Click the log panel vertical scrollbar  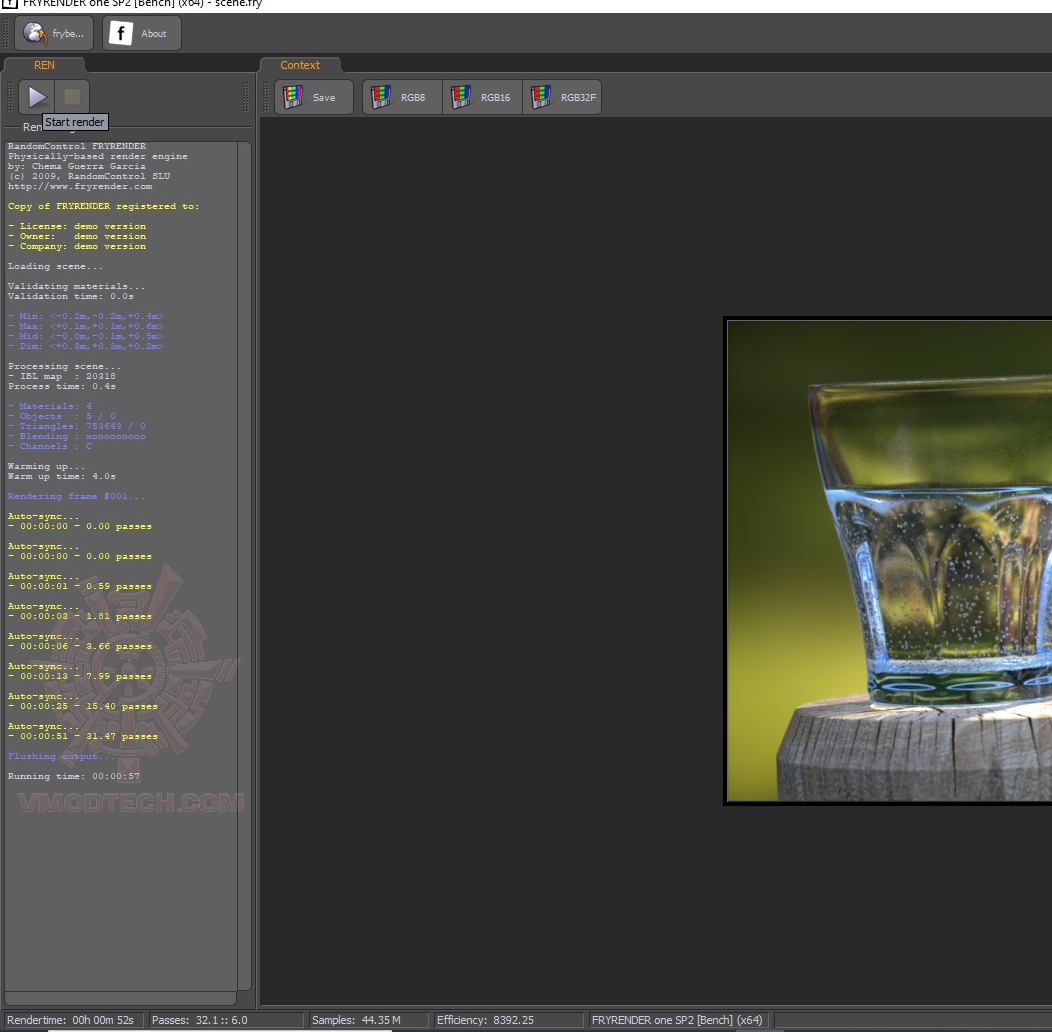244,566
